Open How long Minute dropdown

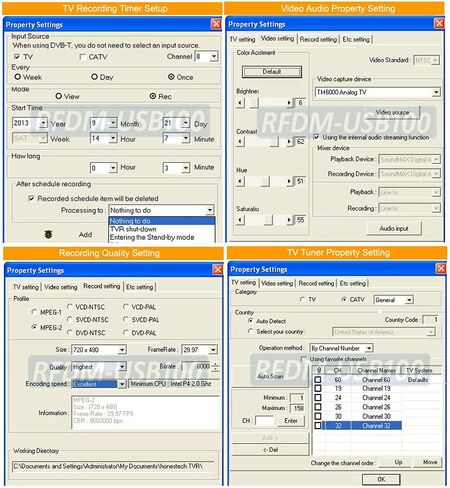(186, 168)
